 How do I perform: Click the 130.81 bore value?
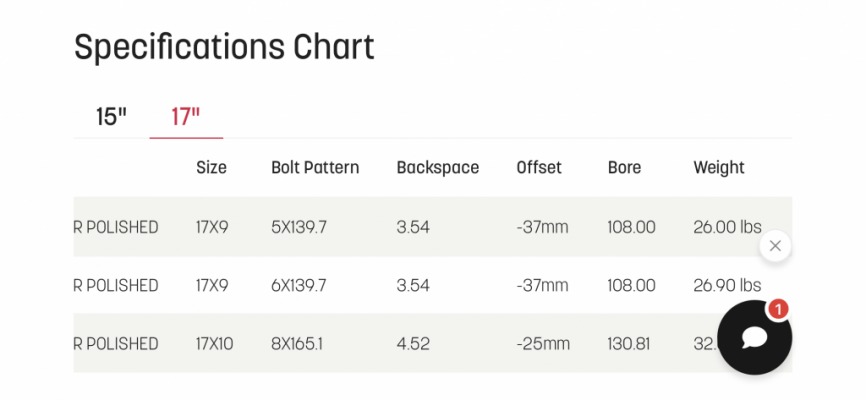[629, 344]
